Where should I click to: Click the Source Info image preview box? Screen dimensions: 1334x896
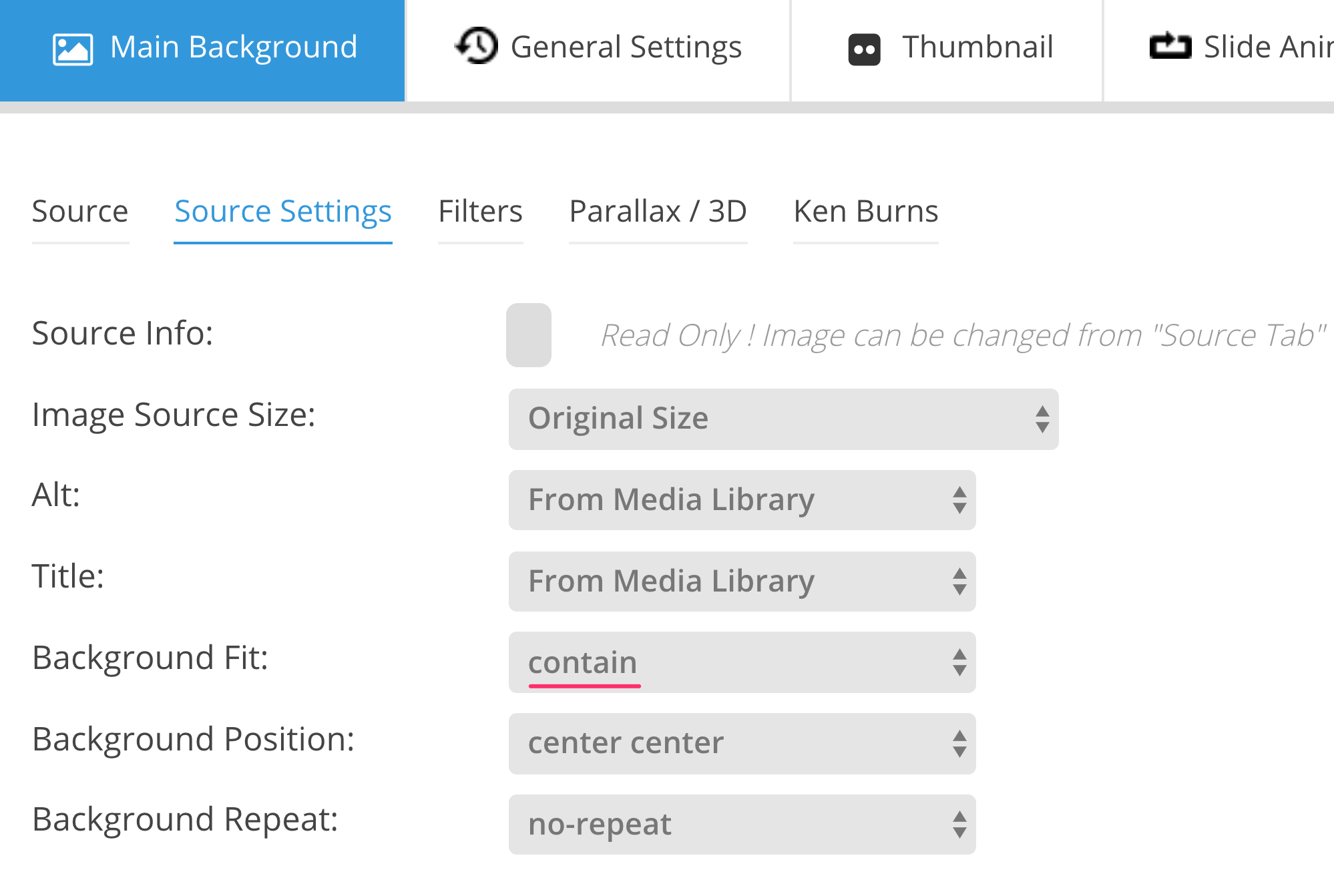[529, 335]
